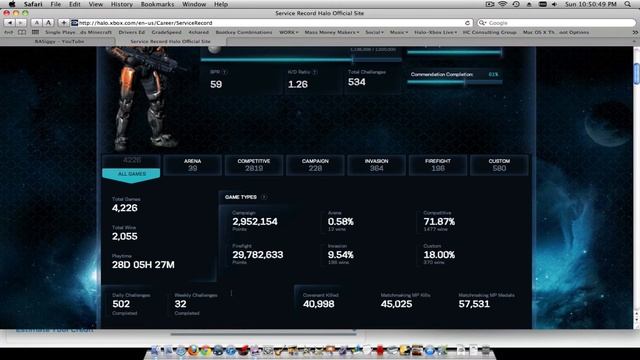Image resolution: width=640 pixels, height=360 pixels.
Task: Click the Firefight points value 29,782,633
Action: click(258, 255)
